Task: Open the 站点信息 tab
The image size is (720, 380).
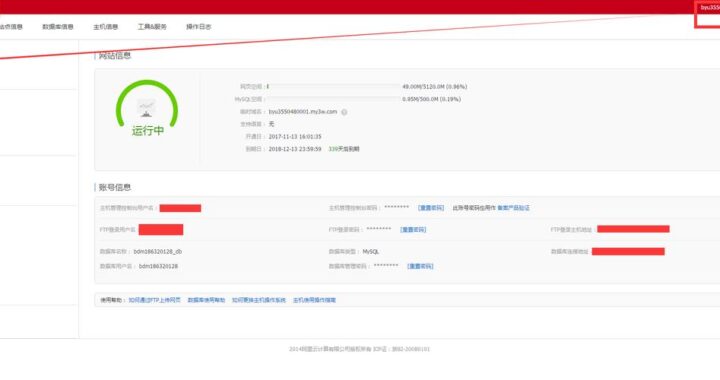Action: click(x=10, y=27)
